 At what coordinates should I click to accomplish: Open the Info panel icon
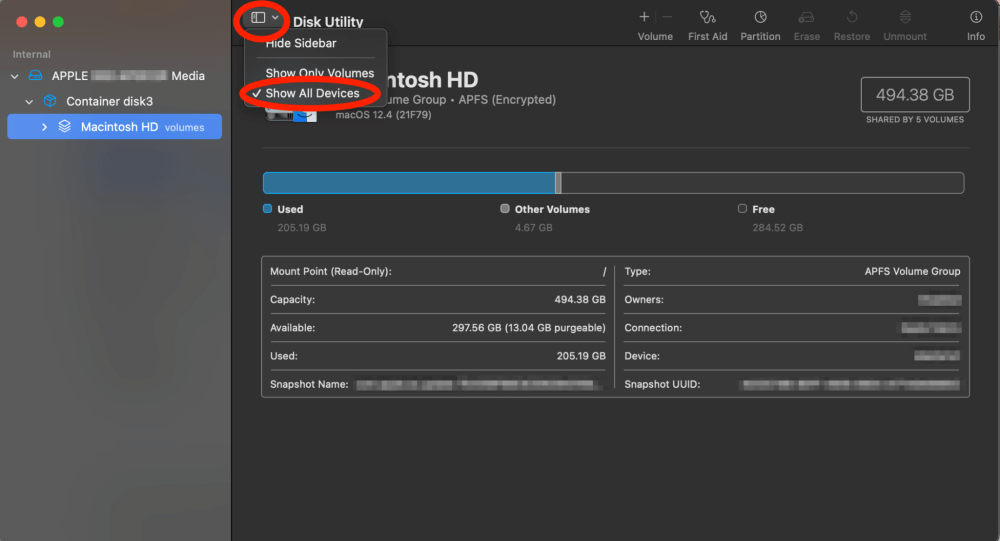point(976,17)
